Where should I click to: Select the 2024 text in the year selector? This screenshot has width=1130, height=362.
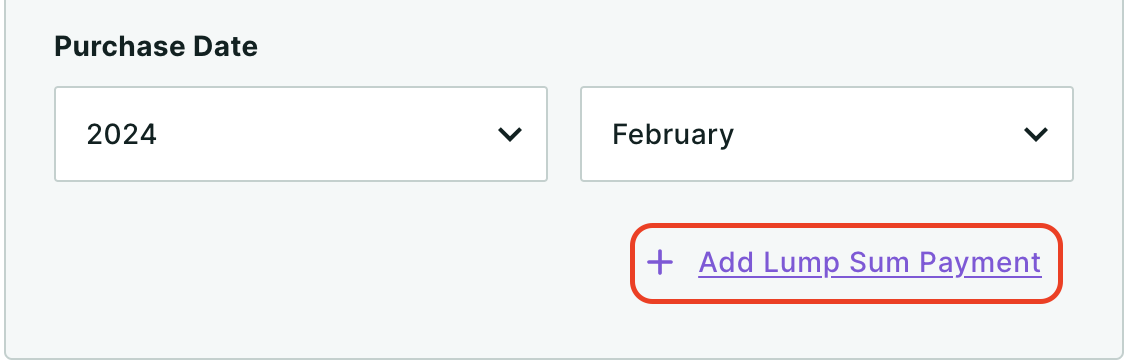click(x=121, y=135)
